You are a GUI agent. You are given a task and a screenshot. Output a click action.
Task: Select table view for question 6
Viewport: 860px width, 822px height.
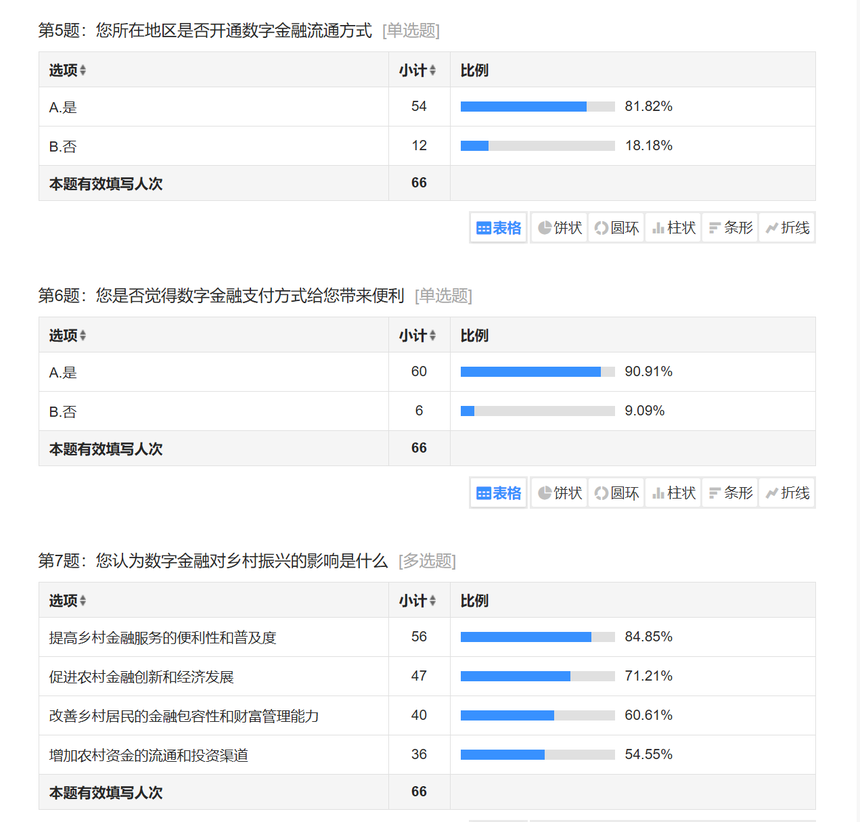pyautogui.click(x=499, y=493)
